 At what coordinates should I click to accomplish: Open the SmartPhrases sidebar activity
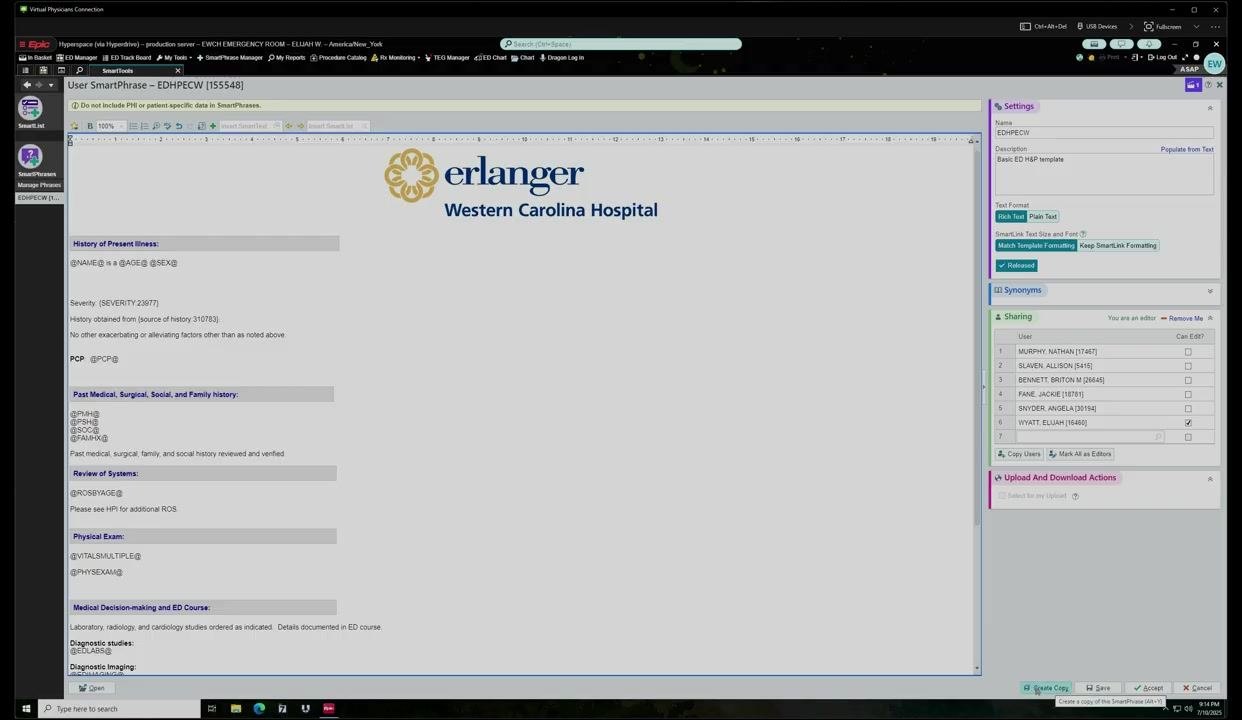coord(37,161)
